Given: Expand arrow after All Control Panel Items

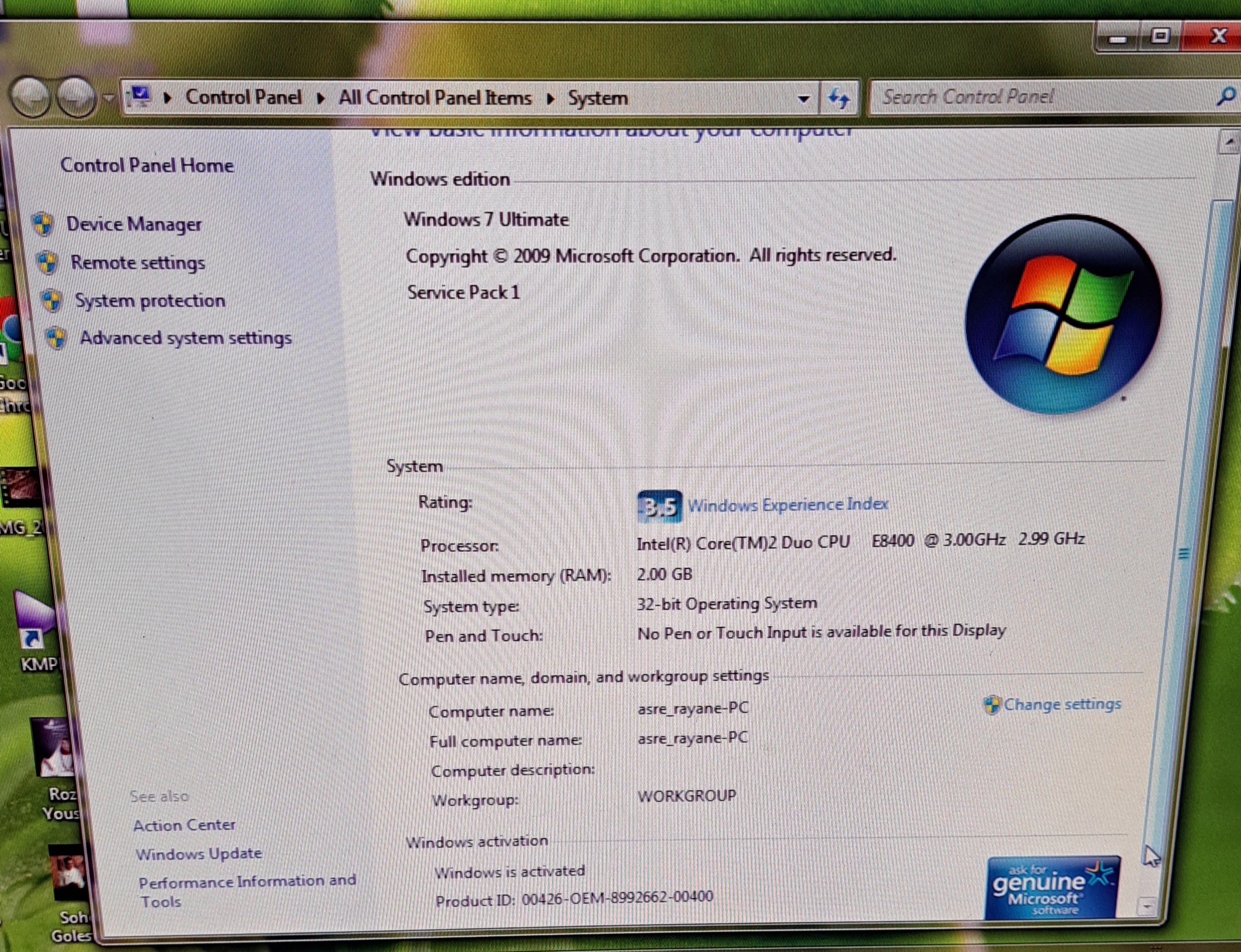Looking at the screenshot, I should pos(551,99).
